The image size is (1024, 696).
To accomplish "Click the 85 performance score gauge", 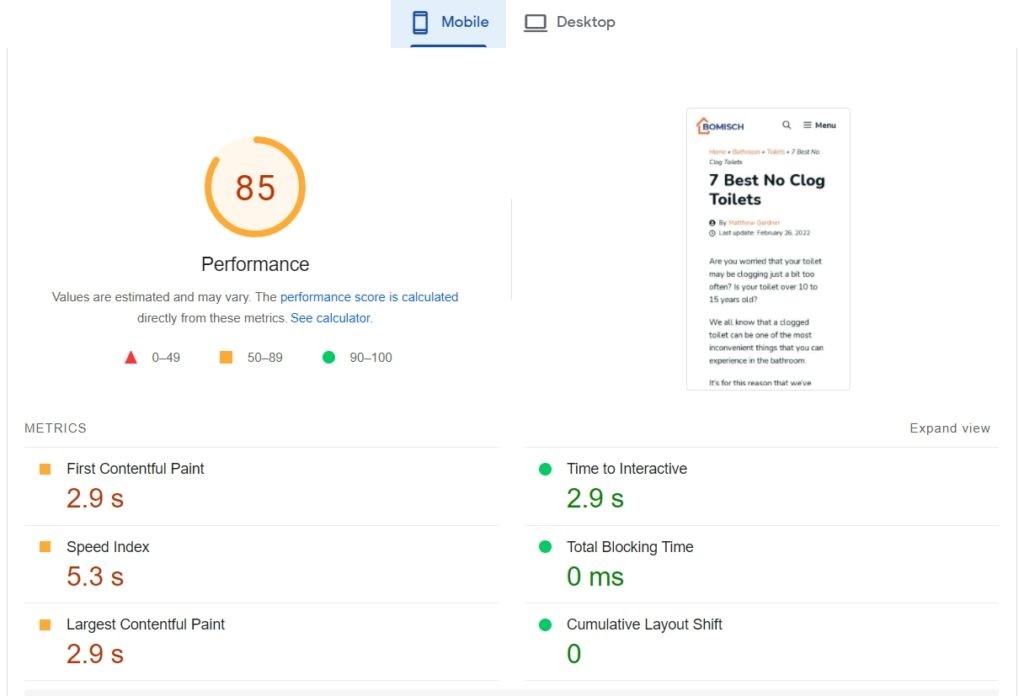I will click(x=255, y=187).
